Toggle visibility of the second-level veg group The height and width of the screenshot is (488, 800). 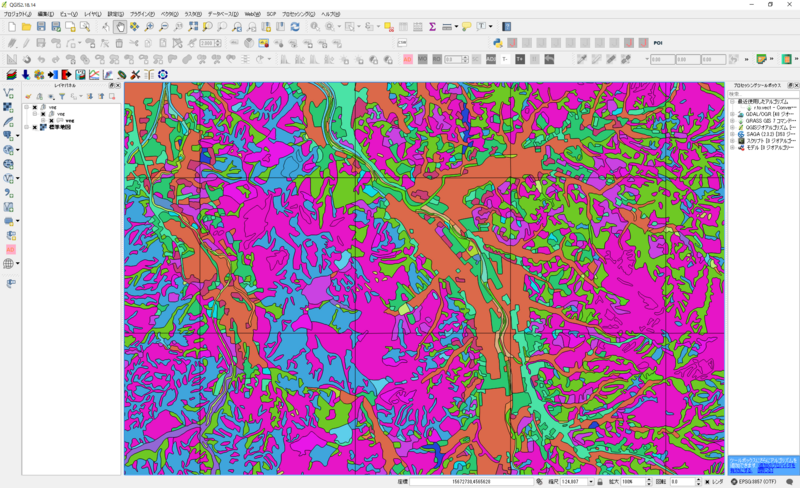click(43, 114)
